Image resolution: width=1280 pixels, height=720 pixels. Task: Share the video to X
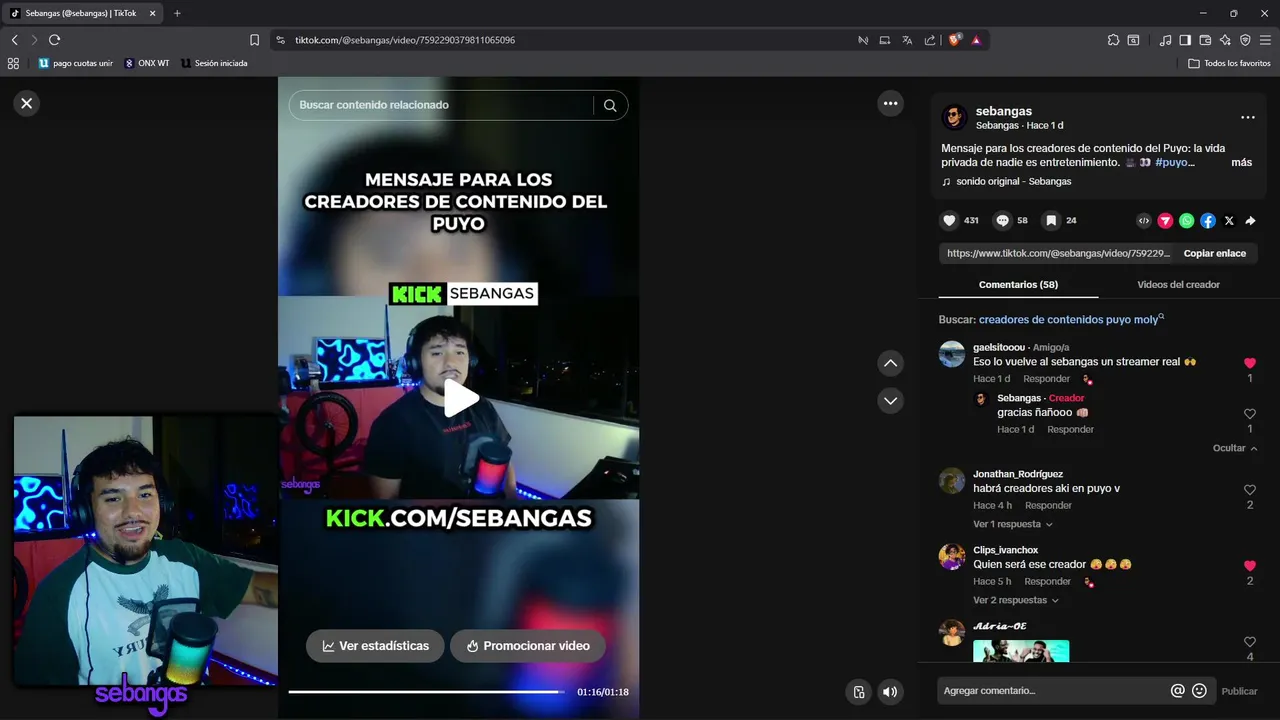tap(1229, 221)
